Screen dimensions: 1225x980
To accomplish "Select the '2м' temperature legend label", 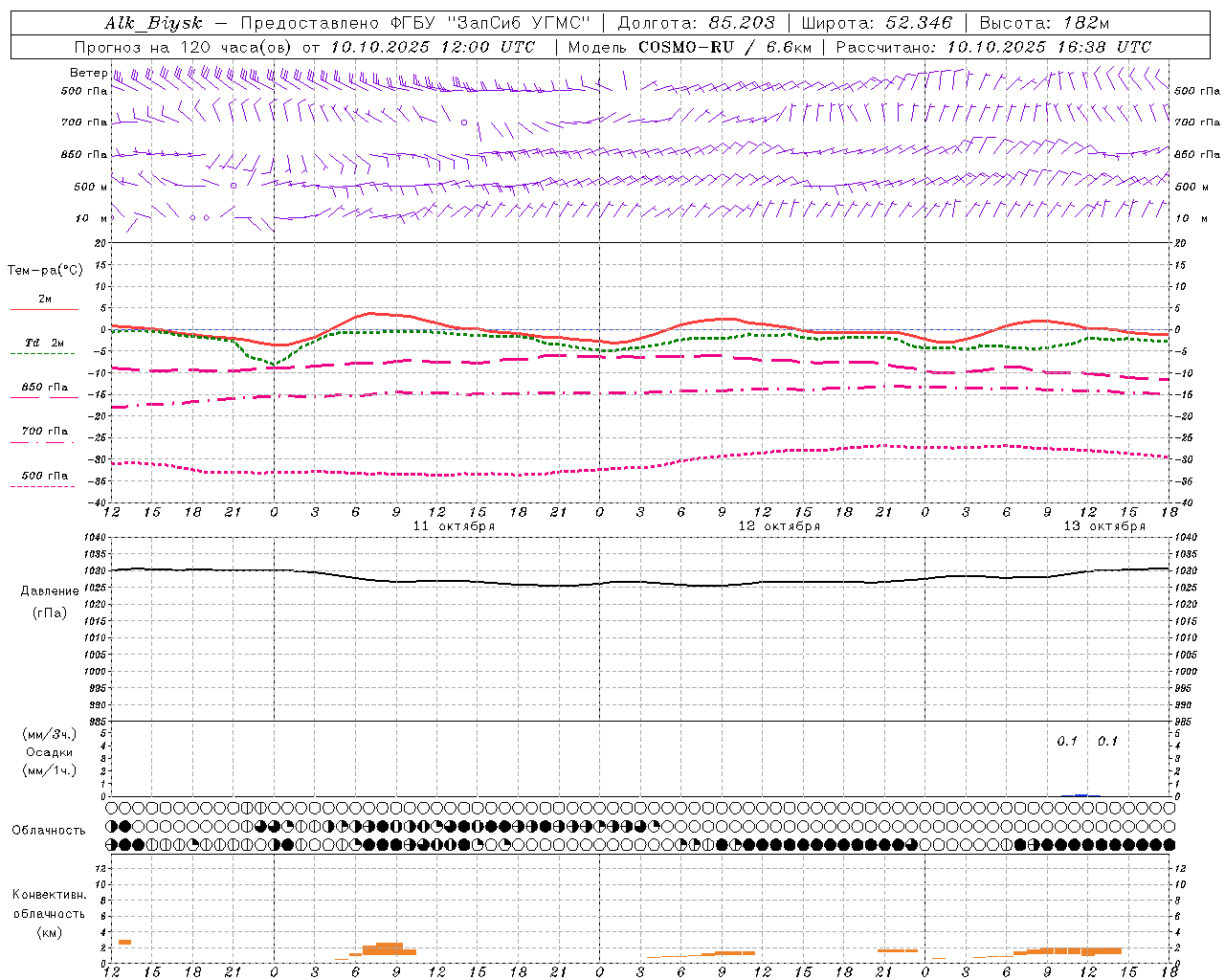I will (x=45, y=299).
